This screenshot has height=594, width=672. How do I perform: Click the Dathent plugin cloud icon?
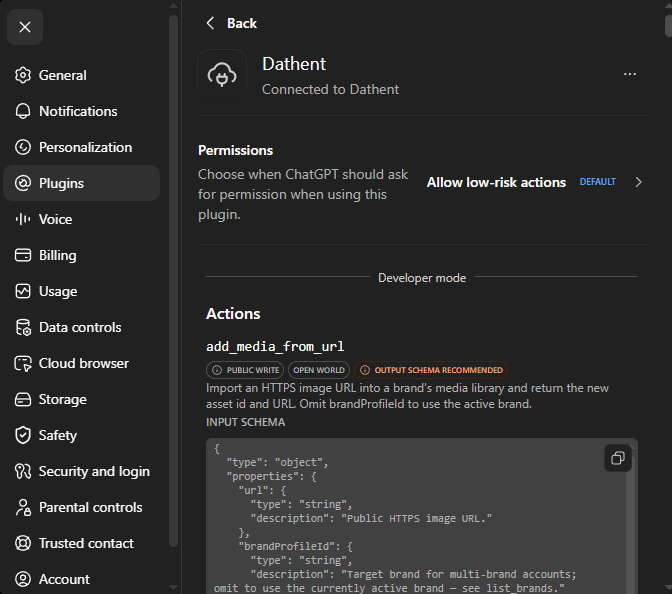[222, 74]
